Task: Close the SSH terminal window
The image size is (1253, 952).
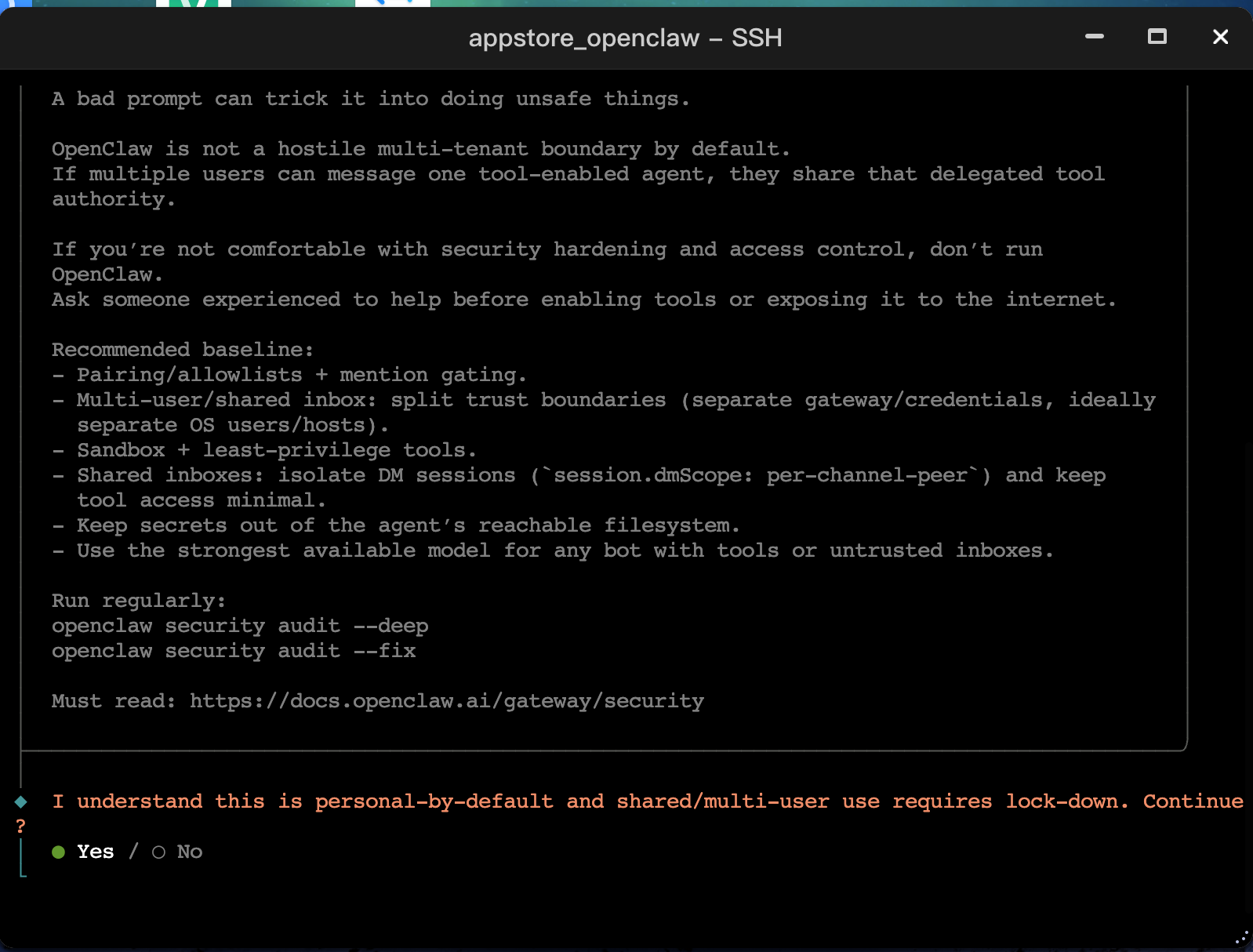Action: (1219, 37)
